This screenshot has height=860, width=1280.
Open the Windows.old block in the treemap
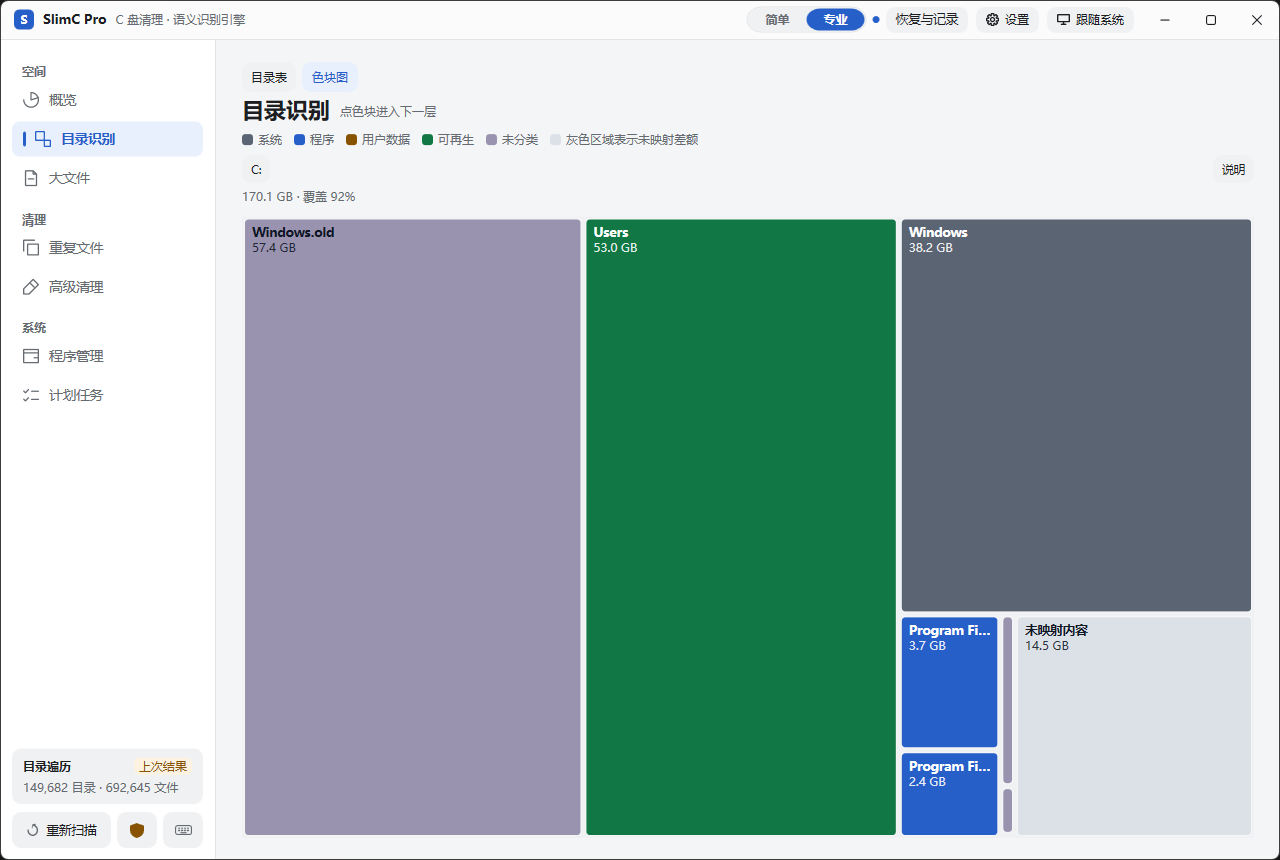pos(413,527)
